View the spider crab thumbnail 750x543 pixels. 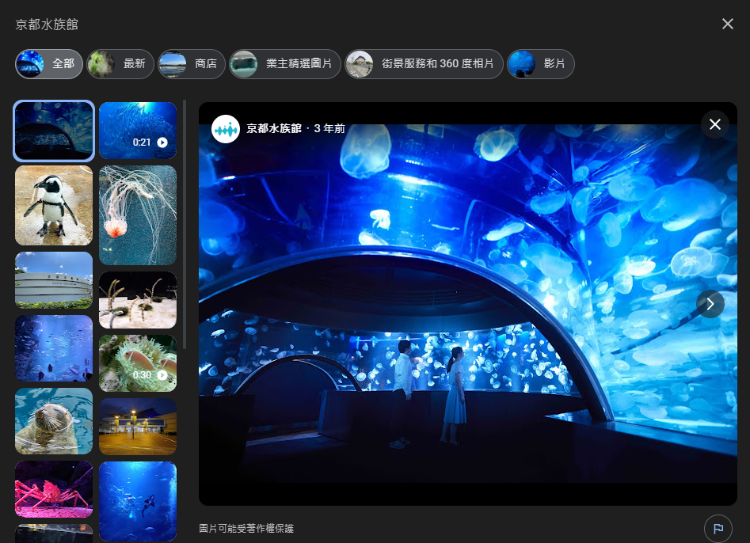(54, 489)
